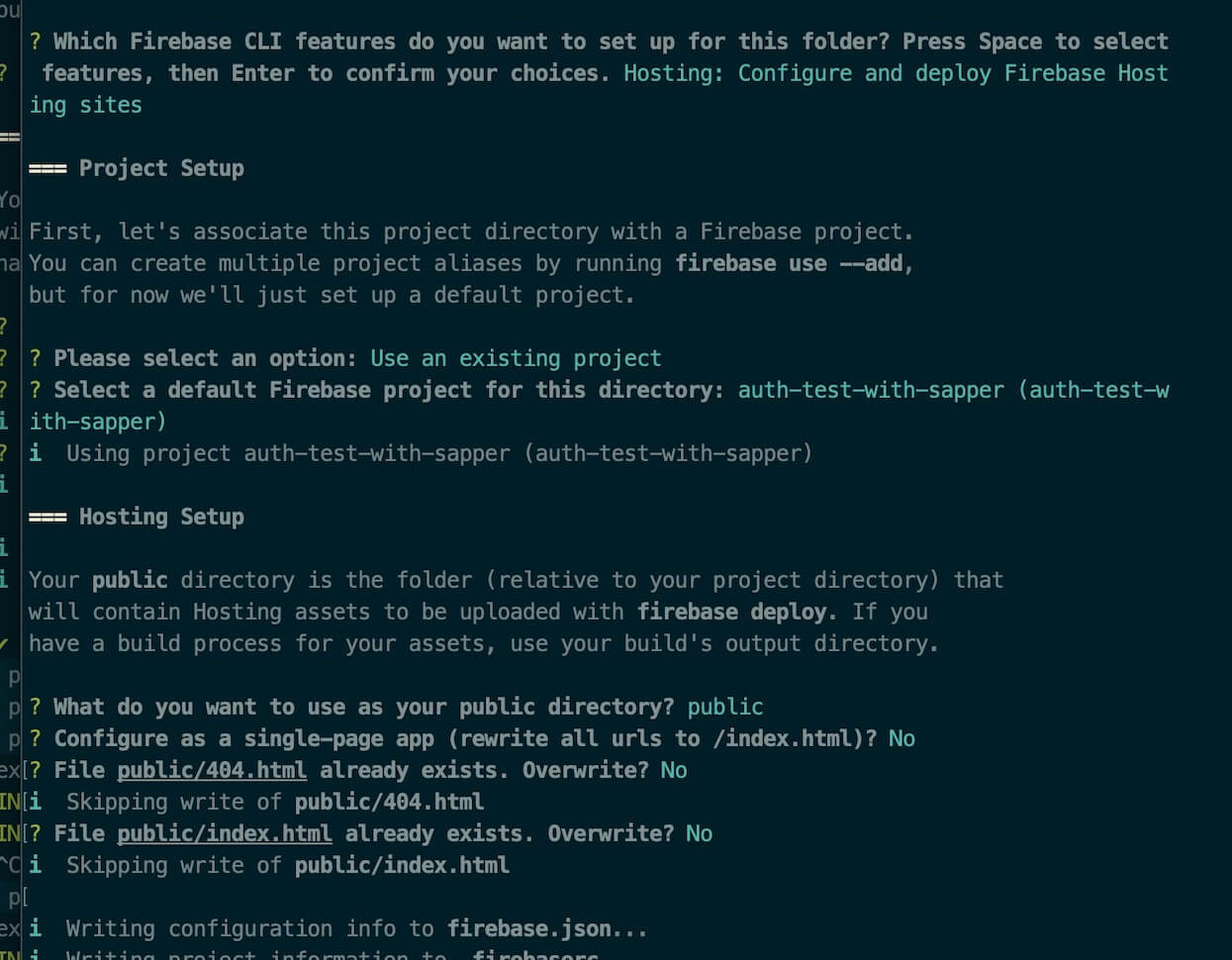Image resolution: width=1232 pixels, height=960 pixels.
Task: Click the info icon before 'Writing configuration info'
Action: (36, 928)
